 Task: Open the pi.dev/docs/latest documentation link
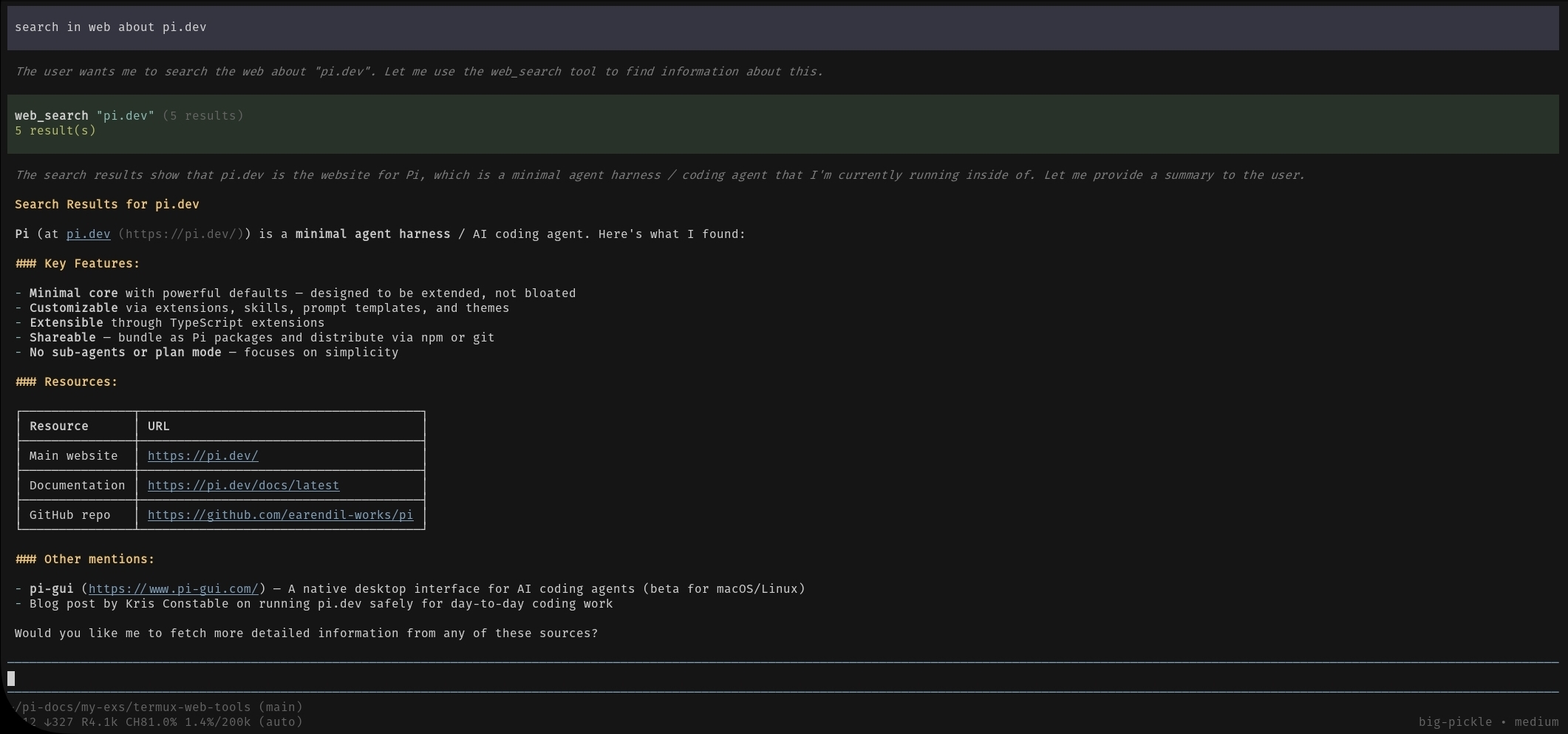pyautogui.click(x=243, y=486)
